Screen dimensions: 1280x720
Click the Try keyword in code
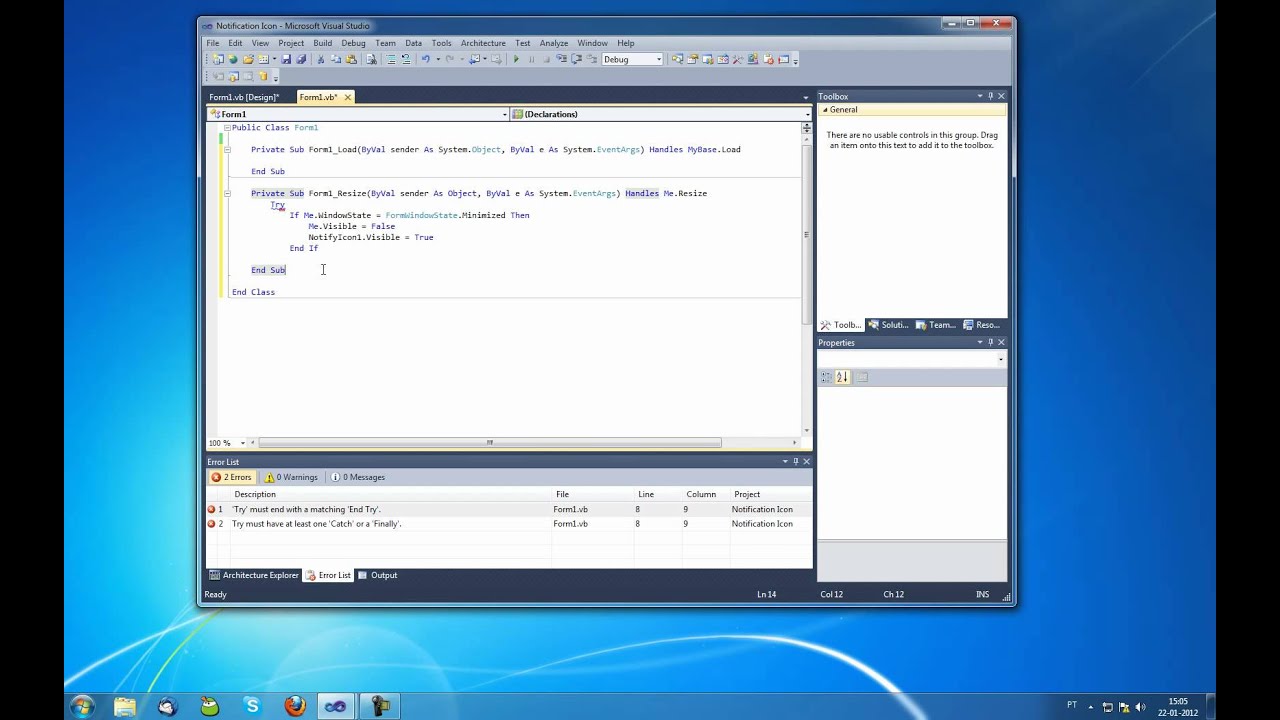277,205
